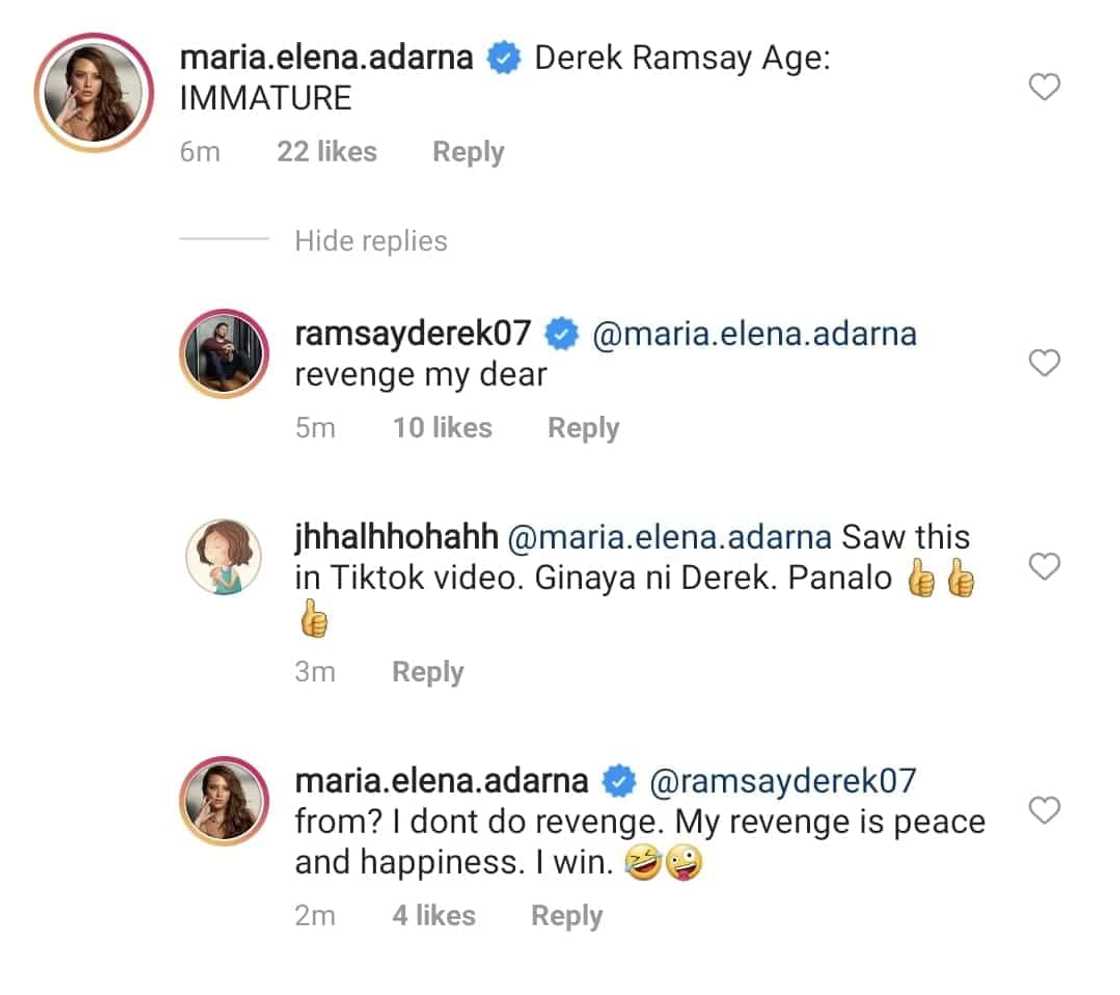
Task: Reply to the "I win" comment
Action: tap(566, 916)
